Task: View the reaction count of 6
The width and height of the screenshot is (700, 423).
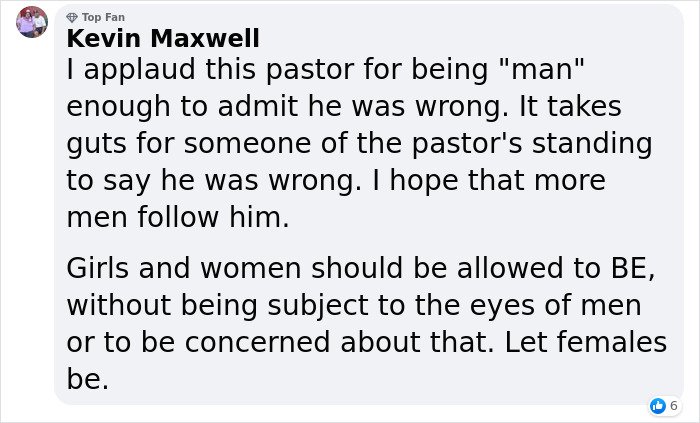Action: 674,406
